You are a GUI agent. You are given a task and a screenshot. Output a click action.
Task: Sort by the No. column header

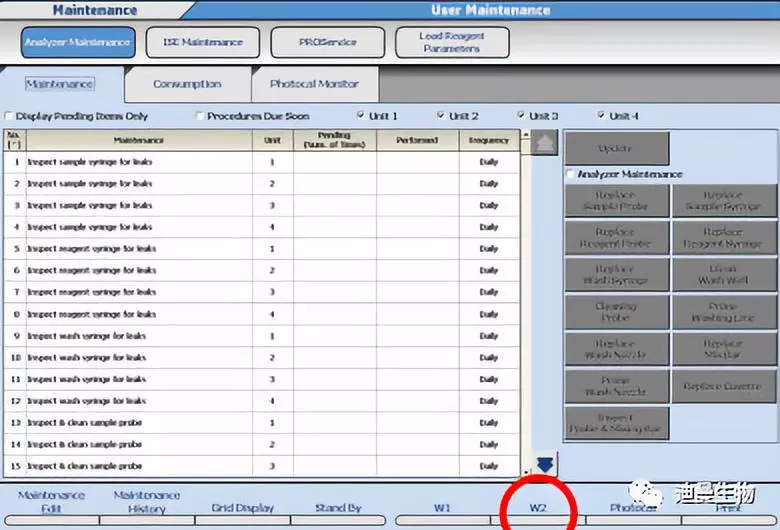(x=14, y=139)
